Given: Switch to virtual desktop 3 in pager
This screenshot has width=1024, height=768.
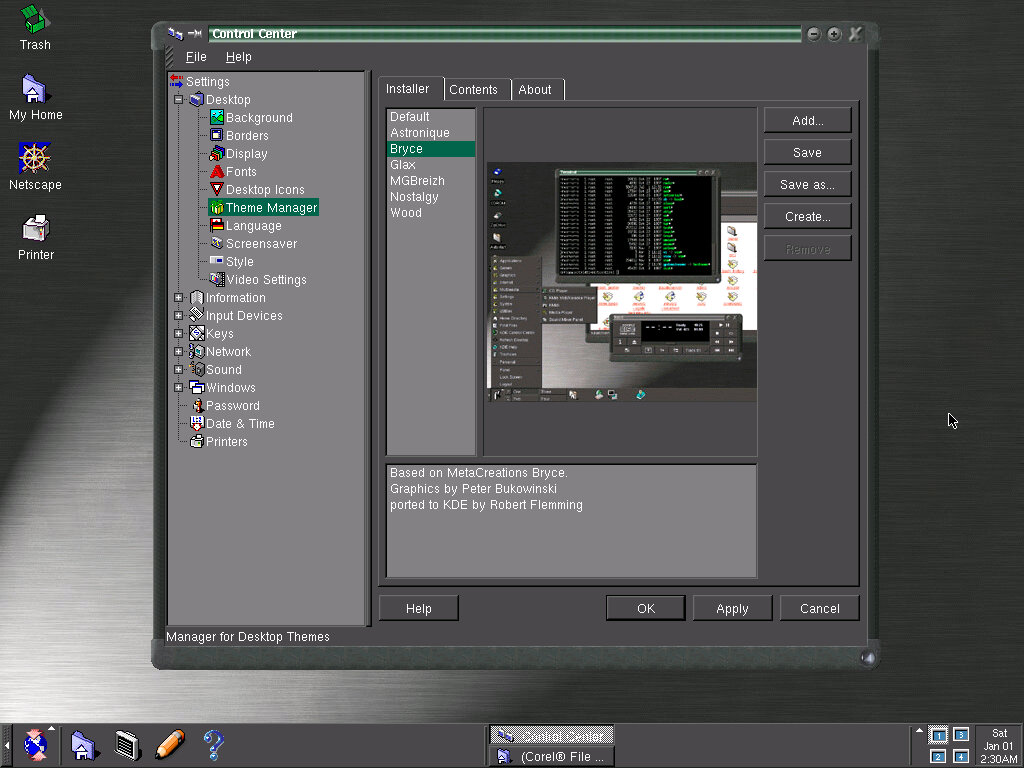Looking at the screenshot, I should [961, 735].
